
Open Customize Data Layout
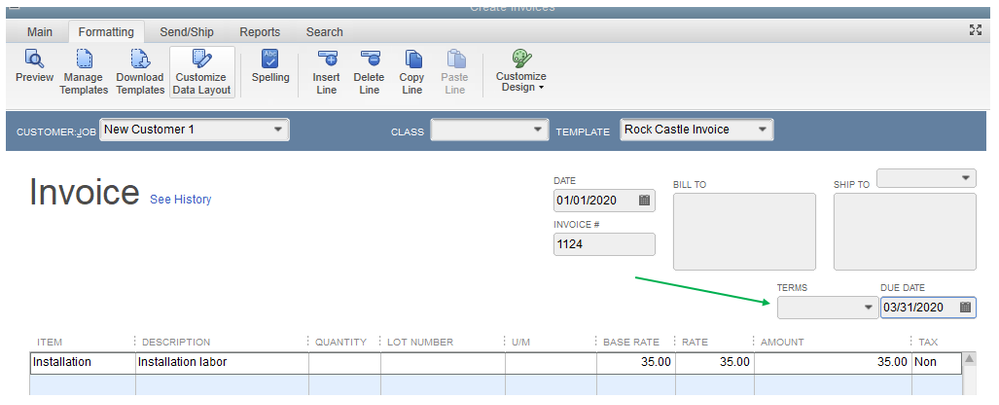pos(203,73)
